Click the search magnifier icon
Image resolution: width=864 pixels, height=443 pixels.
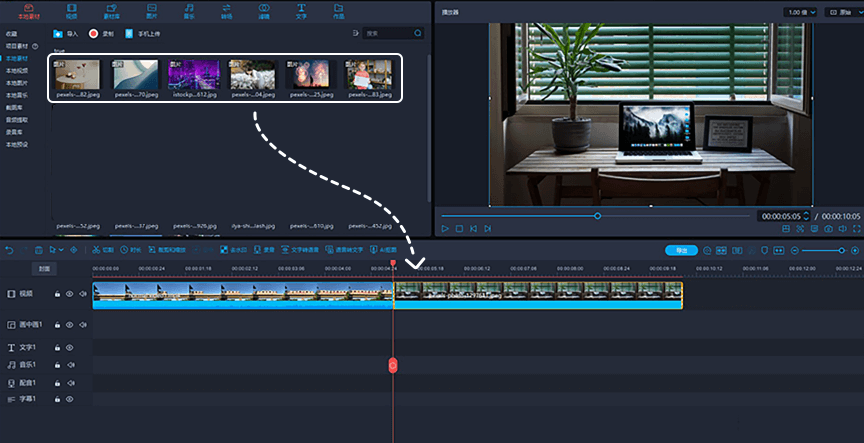(x=418, y=34)
